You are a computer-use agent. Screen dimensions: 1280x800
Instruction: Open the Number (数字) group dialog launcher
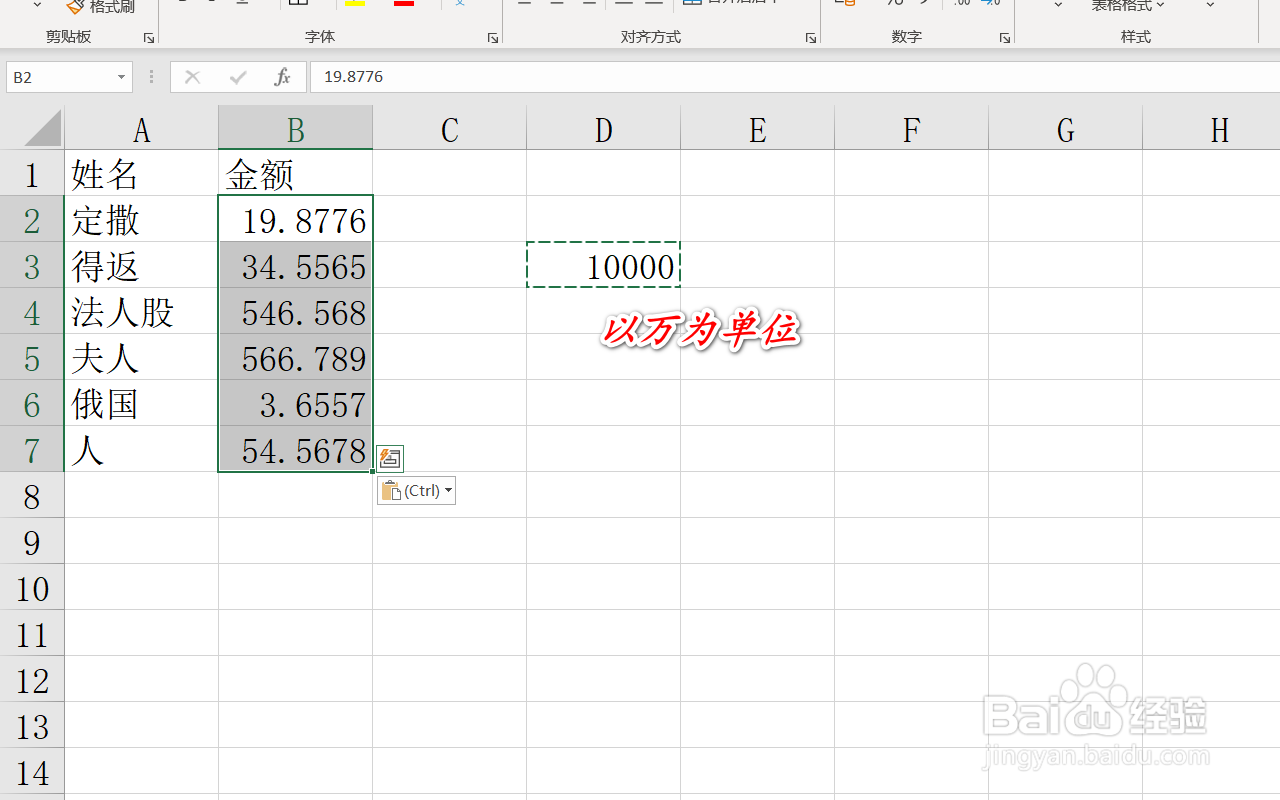(1004, 38)
